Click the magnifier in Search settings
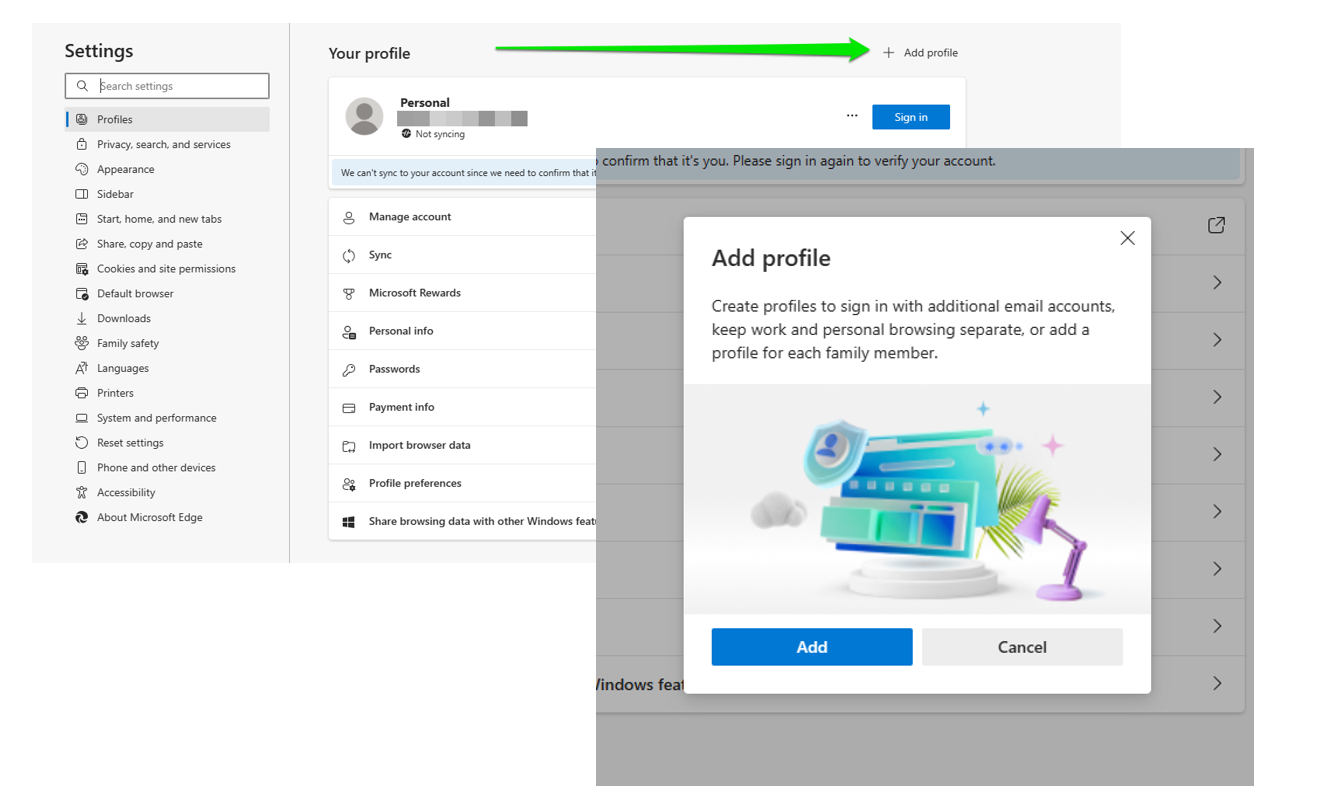This screenshot has height=806, width=1340. 82,86
